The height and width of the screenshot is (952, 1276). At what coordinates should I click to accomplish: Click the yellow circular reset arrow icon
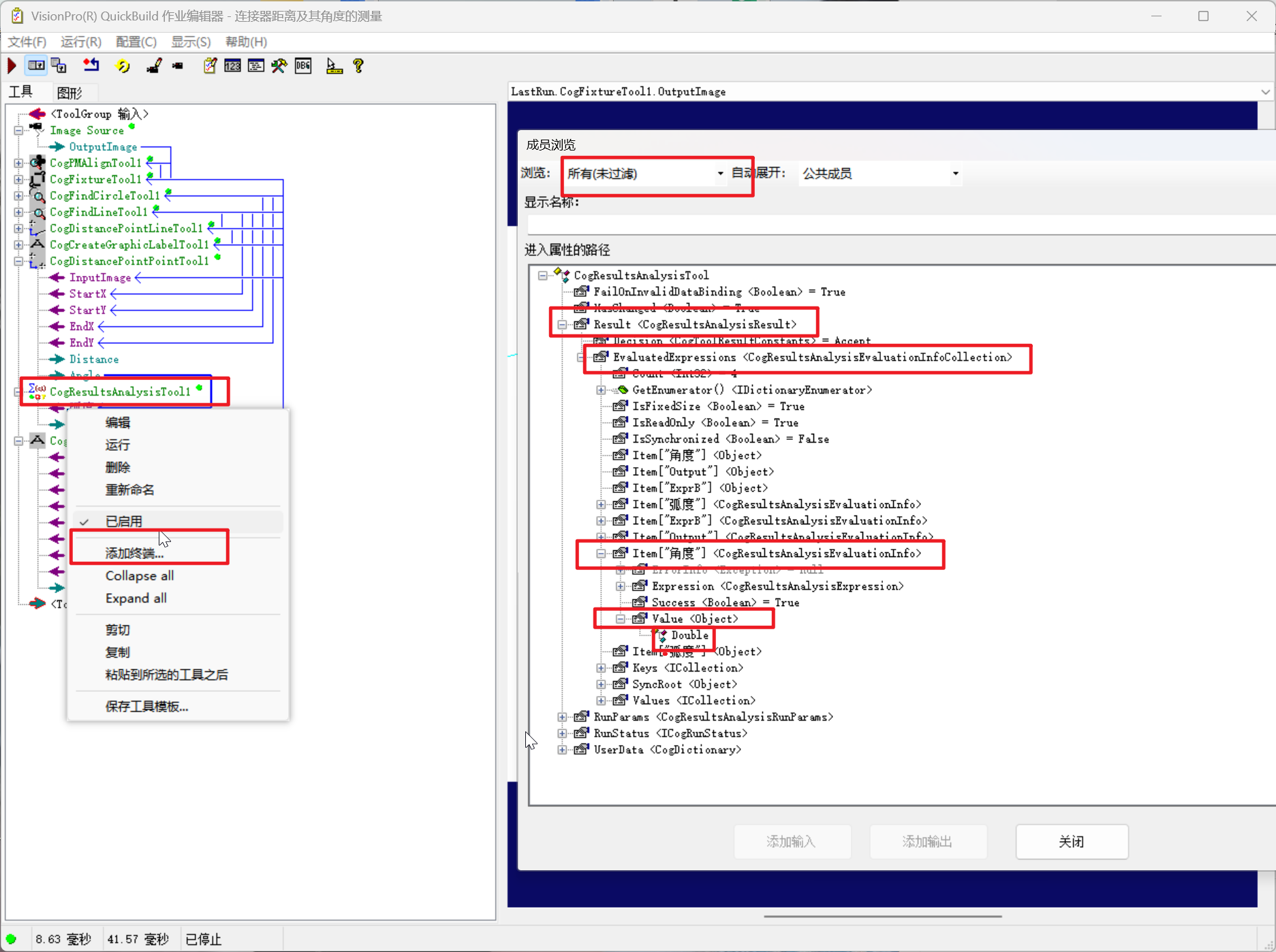coord(123,65)
